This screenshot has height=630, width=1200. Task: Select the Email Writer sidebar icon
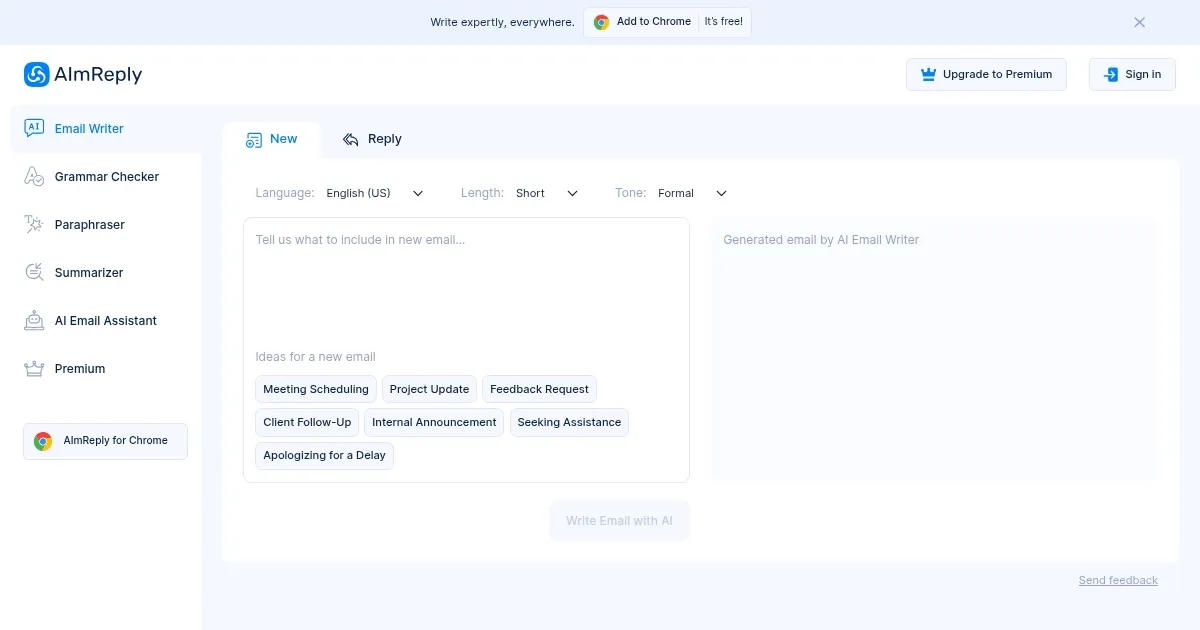pos(34,128)
